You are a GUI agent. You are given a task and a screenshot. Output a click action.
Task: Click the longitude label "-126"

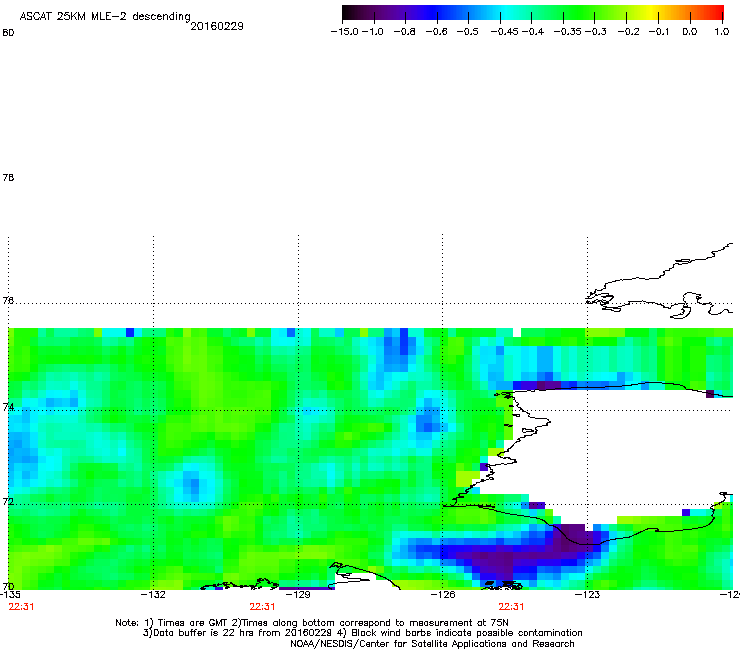point(443,594)
